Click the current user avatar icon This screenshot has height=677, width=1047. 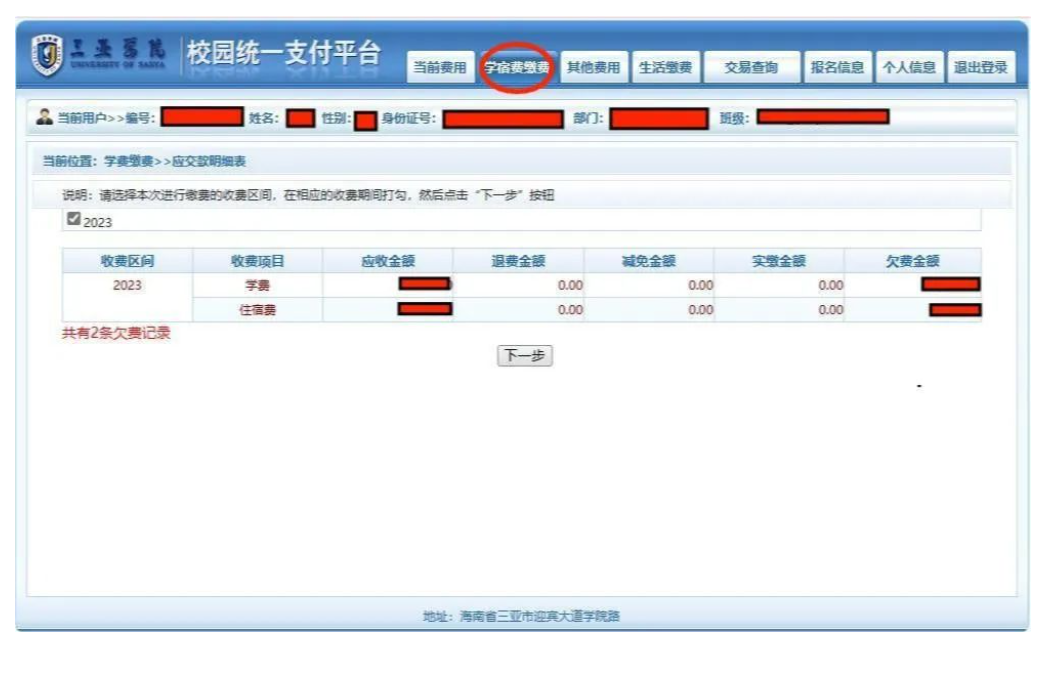pyautogui.click(x=44, y=118)
